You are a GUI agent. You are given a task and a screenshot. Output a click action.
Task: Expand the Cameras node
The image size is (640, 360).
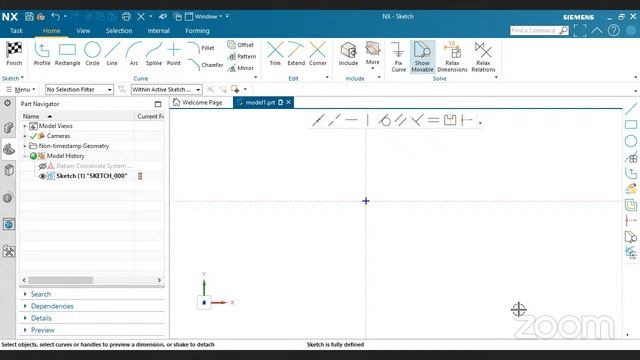pyautogui.click(x=25, y=136)
